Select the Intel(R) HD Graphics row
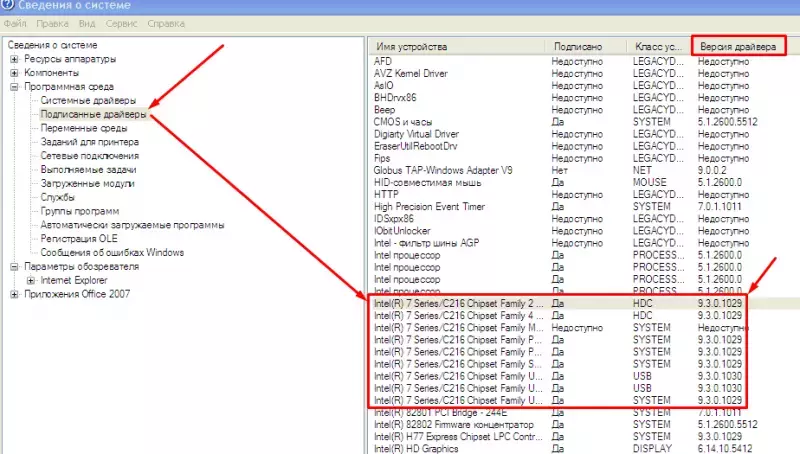 584,448
